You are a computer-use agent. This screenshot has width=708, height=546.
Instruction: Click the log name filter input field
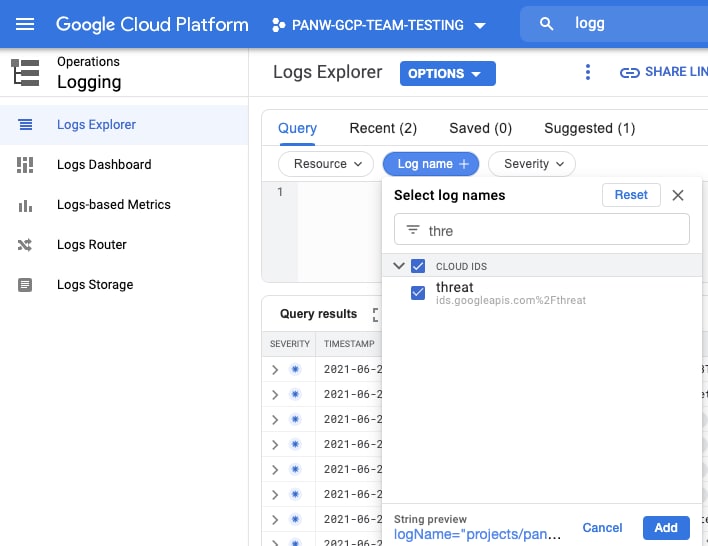click(541, 229)
